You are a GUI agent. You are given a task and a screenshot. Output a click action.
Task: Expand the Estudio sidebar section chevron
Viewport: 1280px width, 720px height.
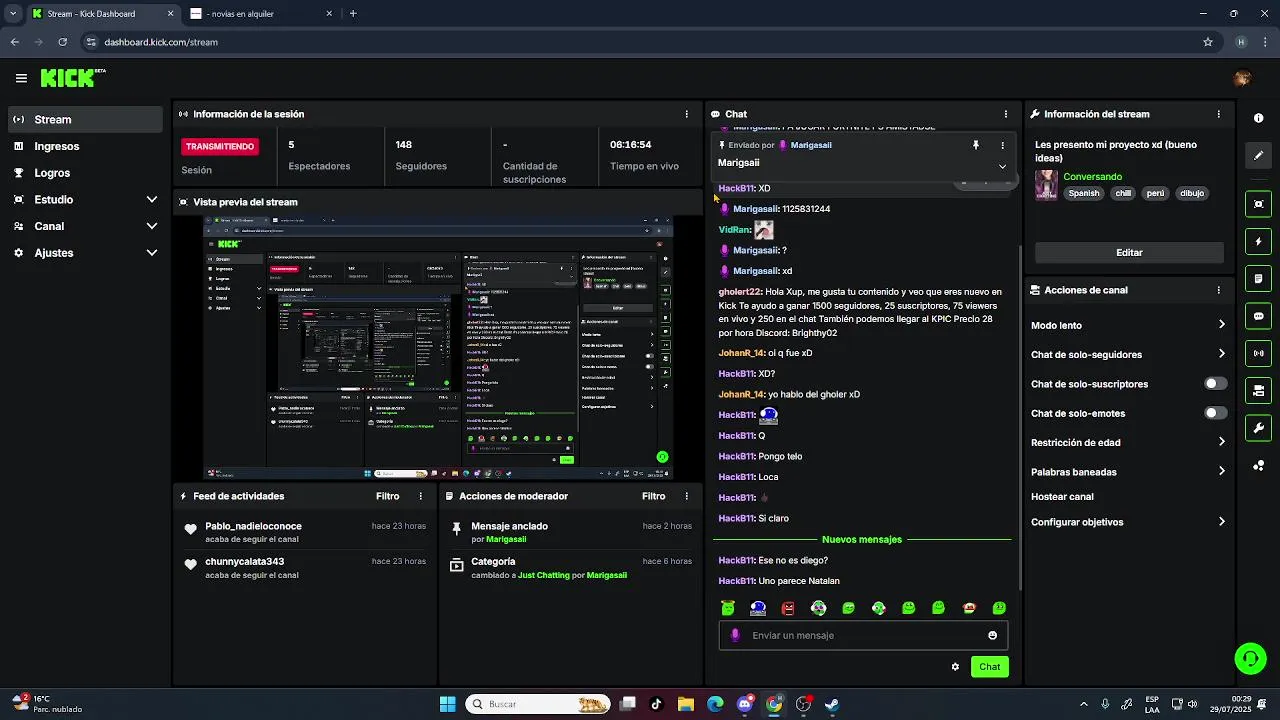(152, 200)
